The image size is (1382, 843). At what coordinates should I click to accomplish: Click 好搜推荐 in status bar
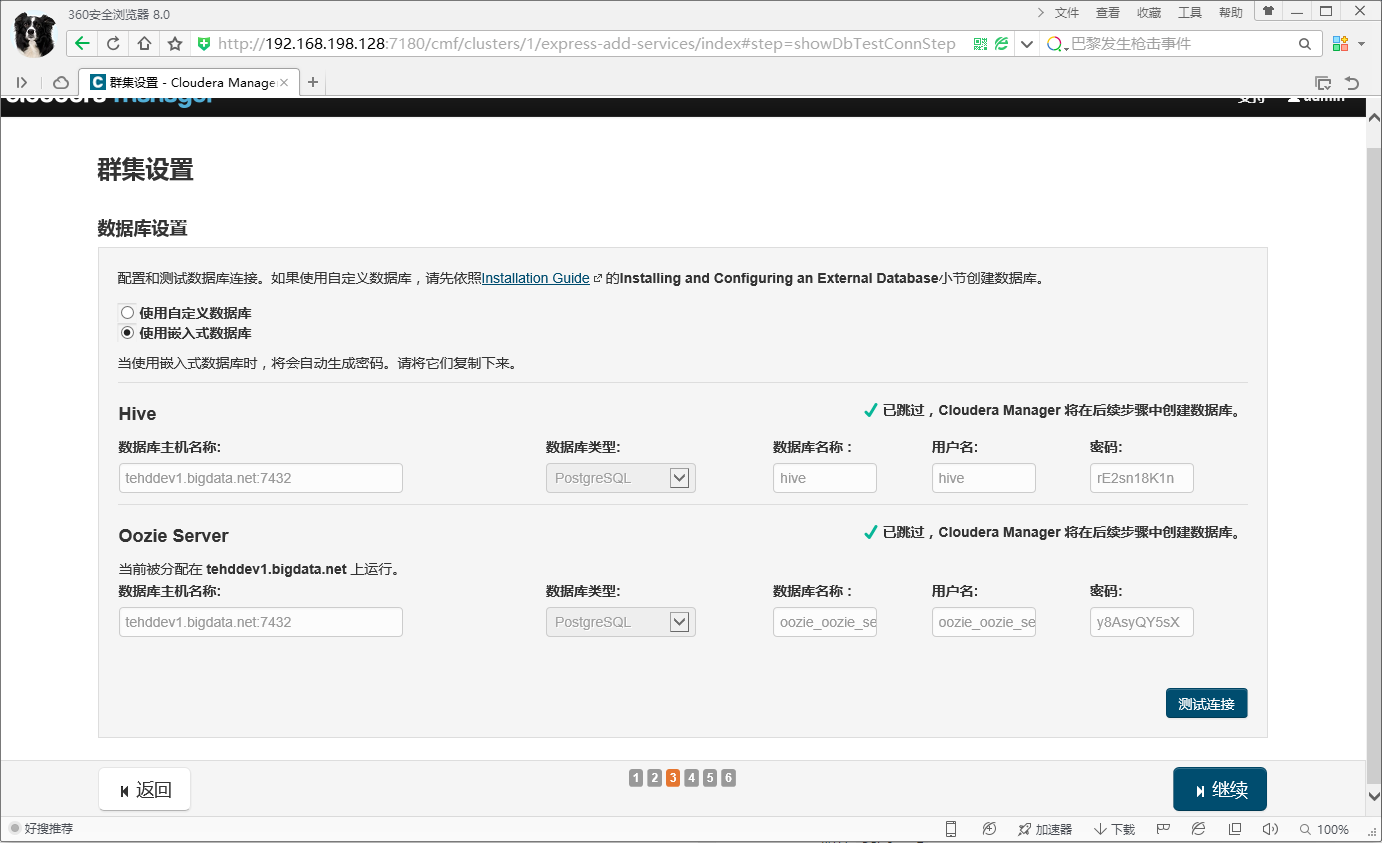click(41, 829)
